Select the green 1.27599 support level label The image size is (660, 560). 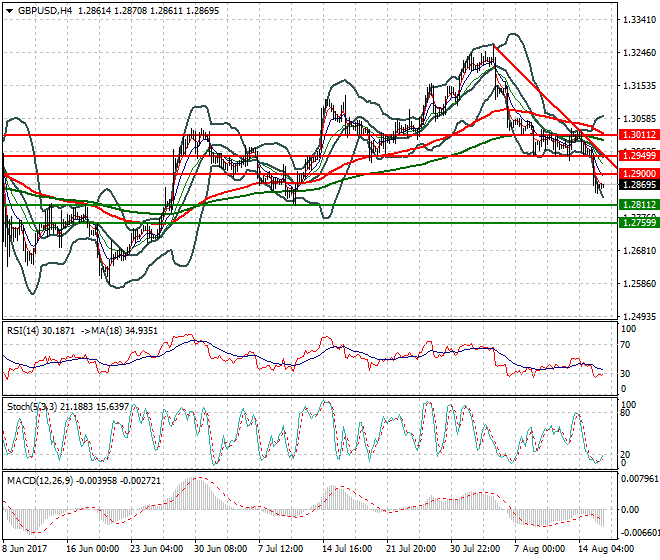pyautogui.click(x=639, y=222)
